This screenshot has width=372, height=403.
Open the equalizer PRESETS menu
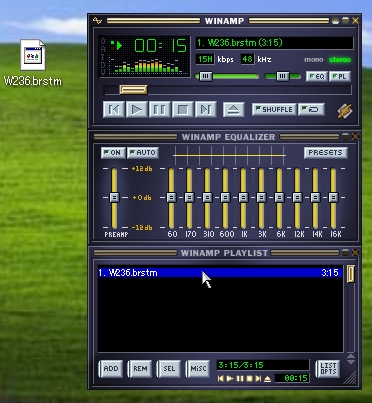pos(325,152)
